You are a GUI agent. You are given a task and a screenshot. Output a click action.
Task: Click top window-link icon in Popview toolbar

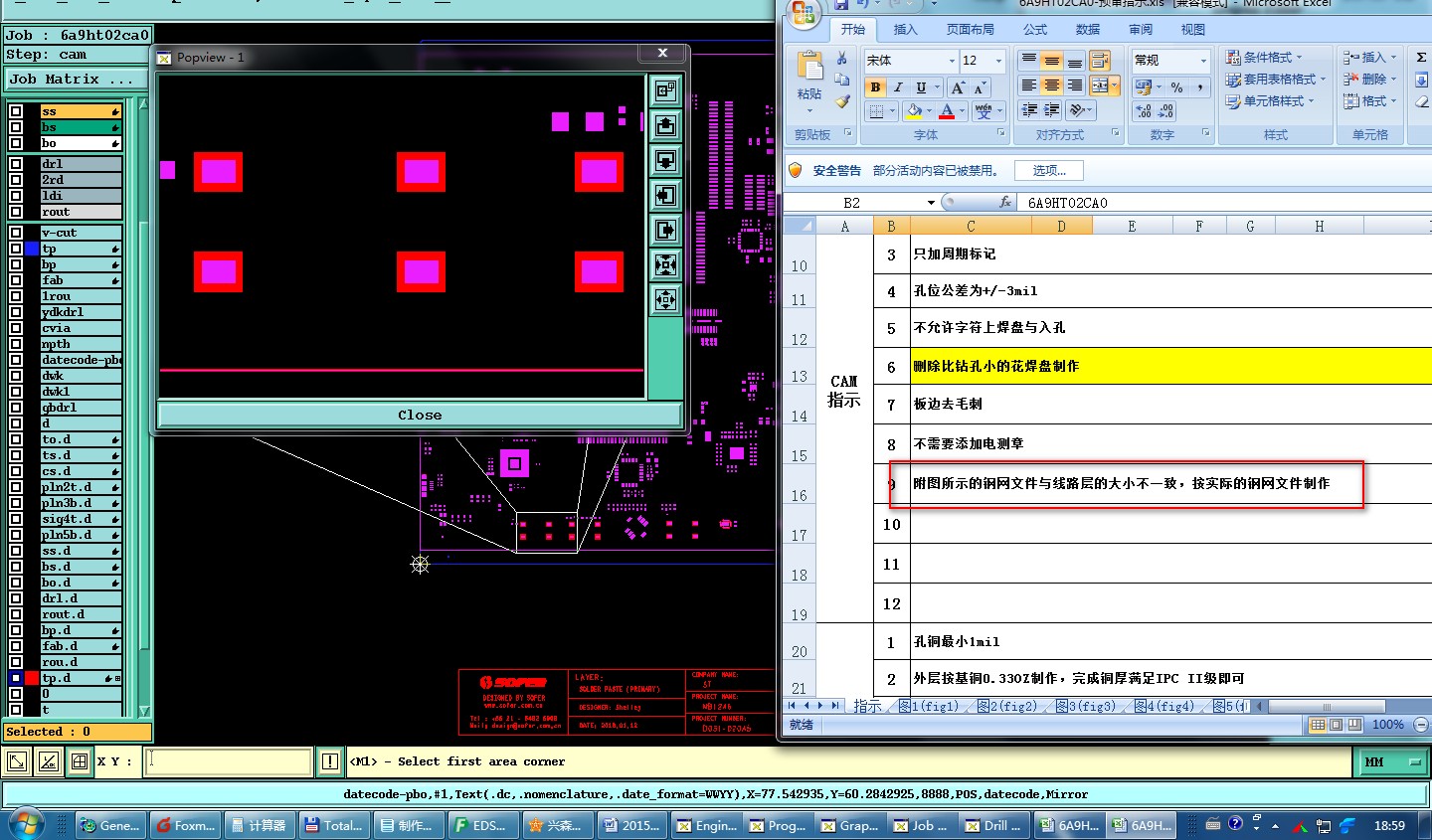point(665,91)
